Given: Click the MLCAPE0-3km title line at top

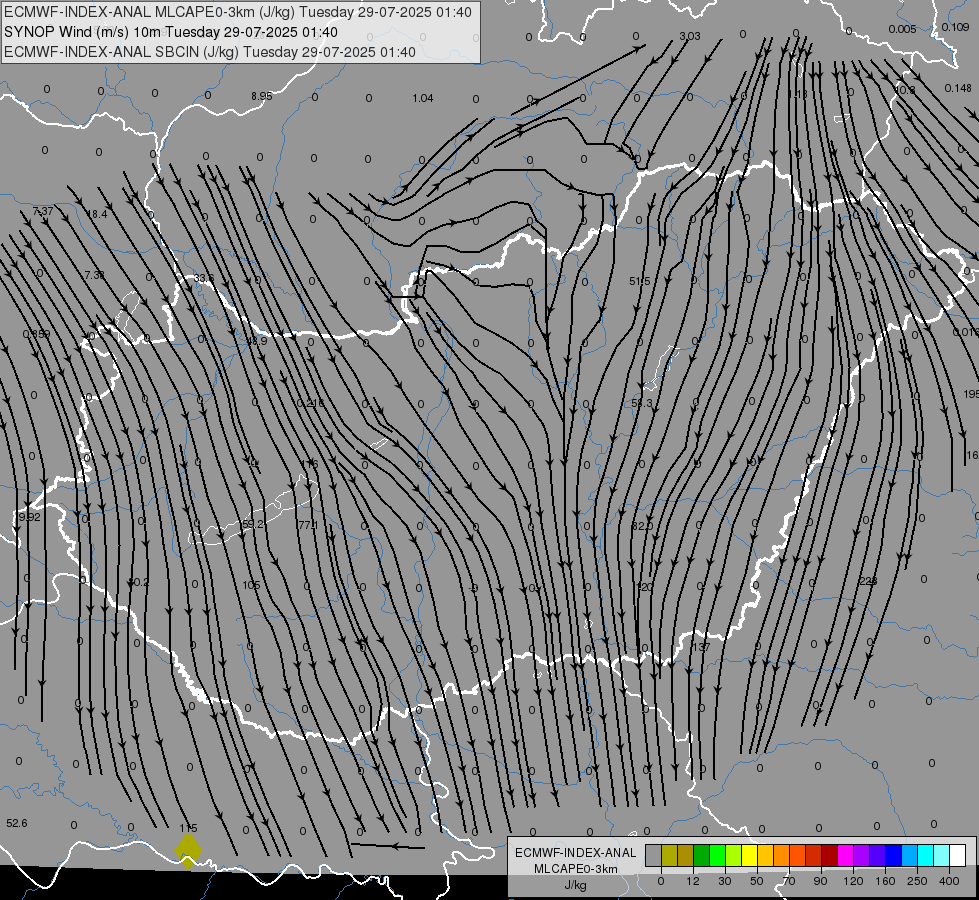Looking at the screenshot, I should (237, 12).
